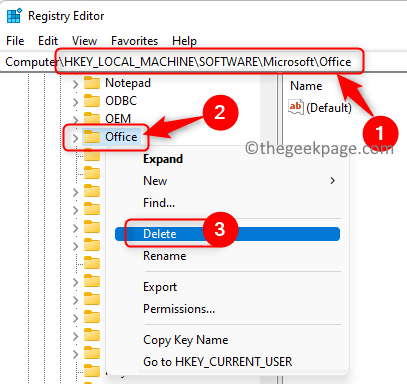The image size is (407, 384).
Task: Click the Name column header
Action: [306, 86]
